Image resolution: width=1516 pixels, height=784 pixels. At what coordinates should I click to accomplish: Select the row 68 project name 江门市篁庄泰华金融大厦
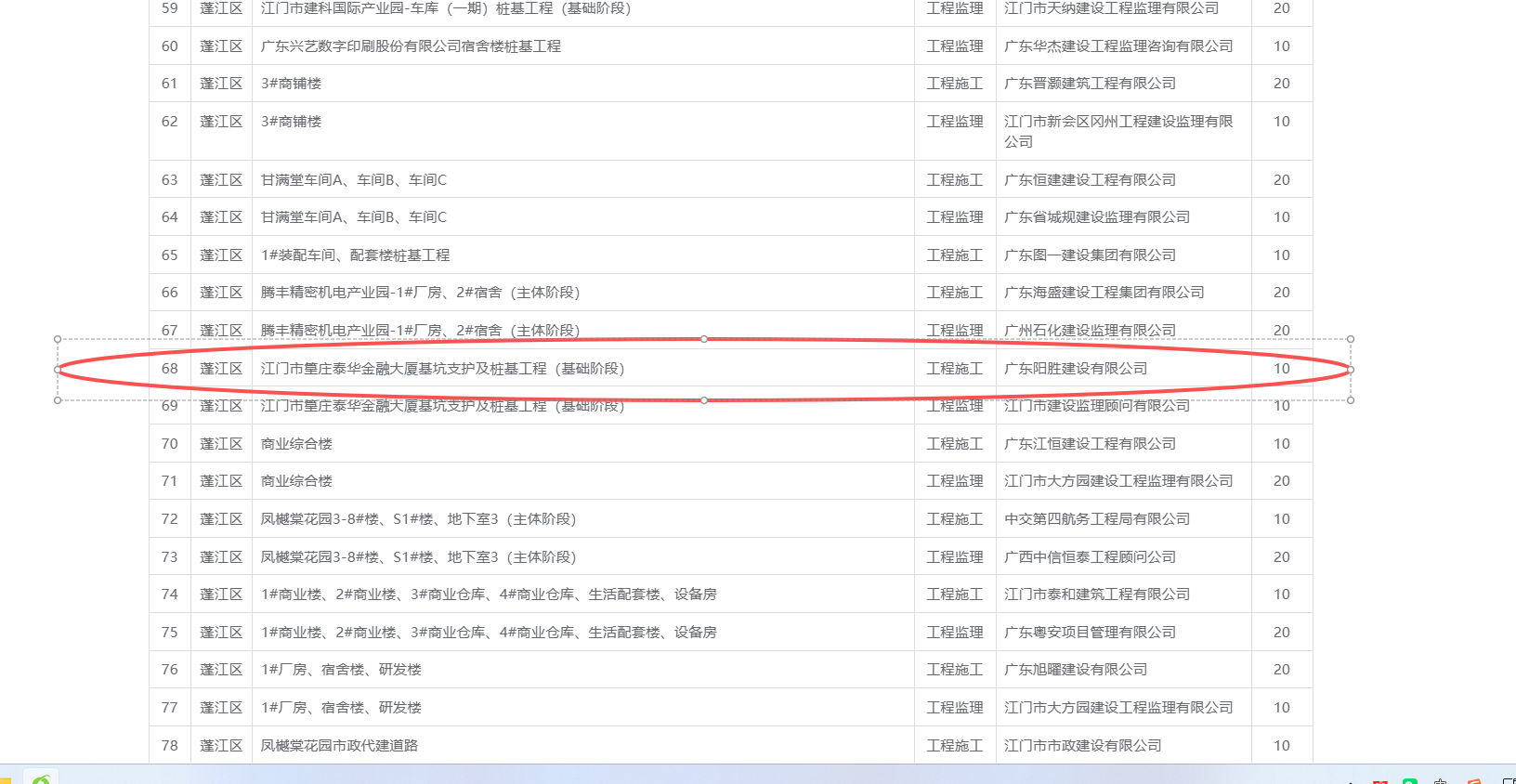click(x=442, y=369)
